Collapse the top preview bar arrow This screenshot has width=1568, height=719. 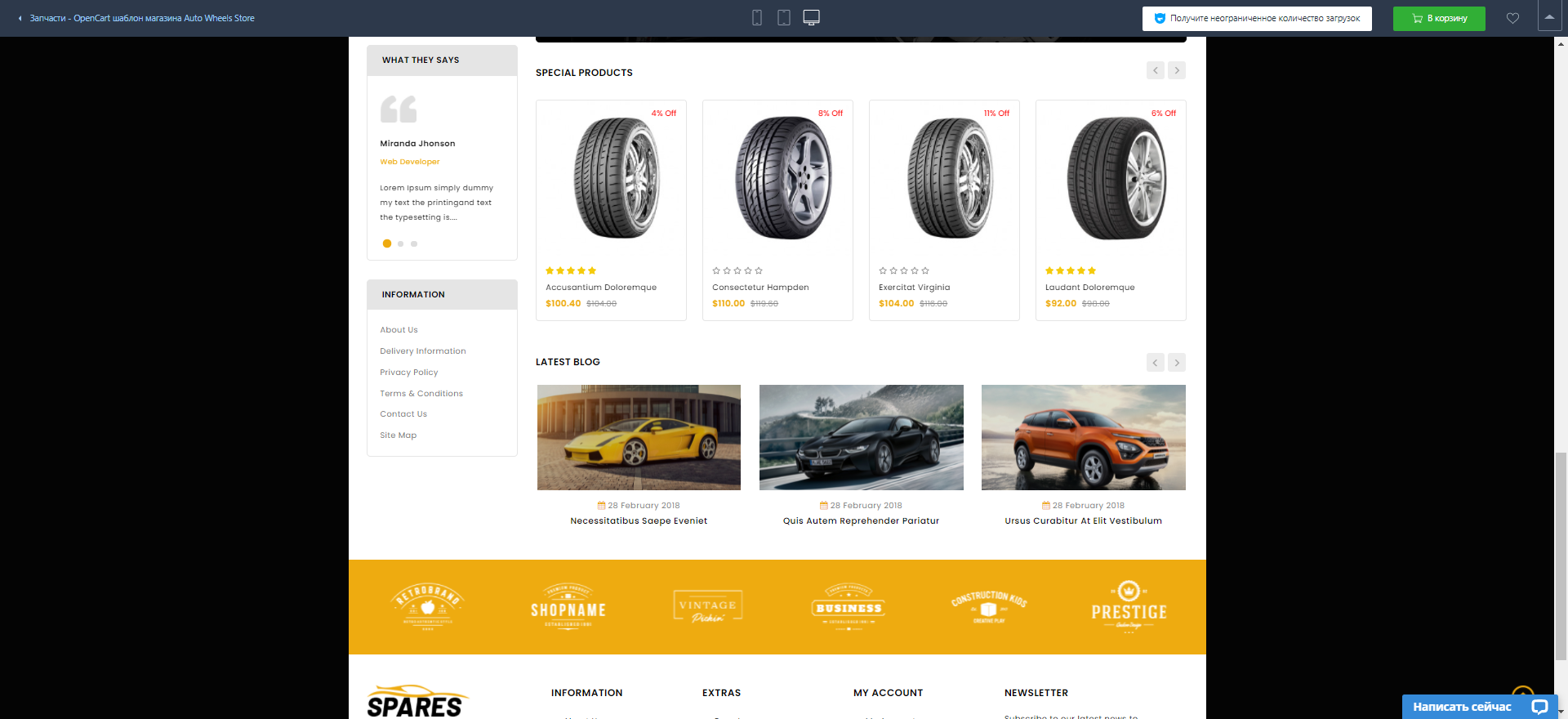(x=1549, y=17)
